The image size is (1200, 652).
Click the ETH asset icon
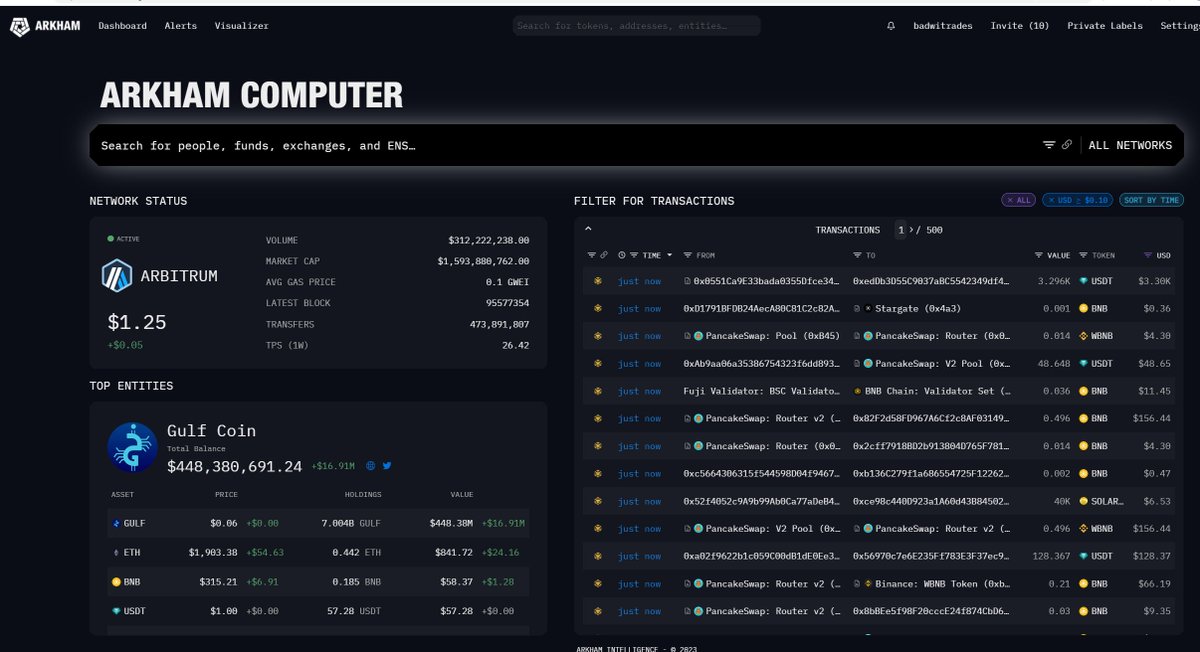click(114, 552)
